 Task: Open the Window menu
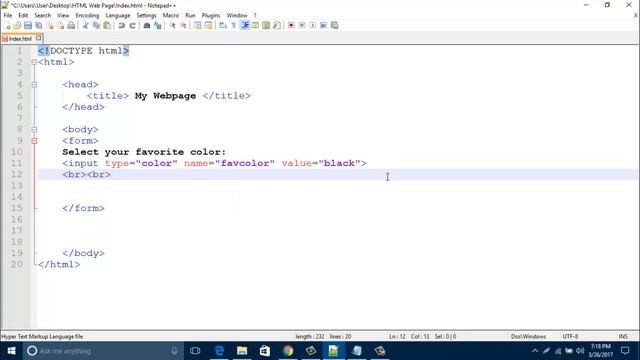coord(237,15)
